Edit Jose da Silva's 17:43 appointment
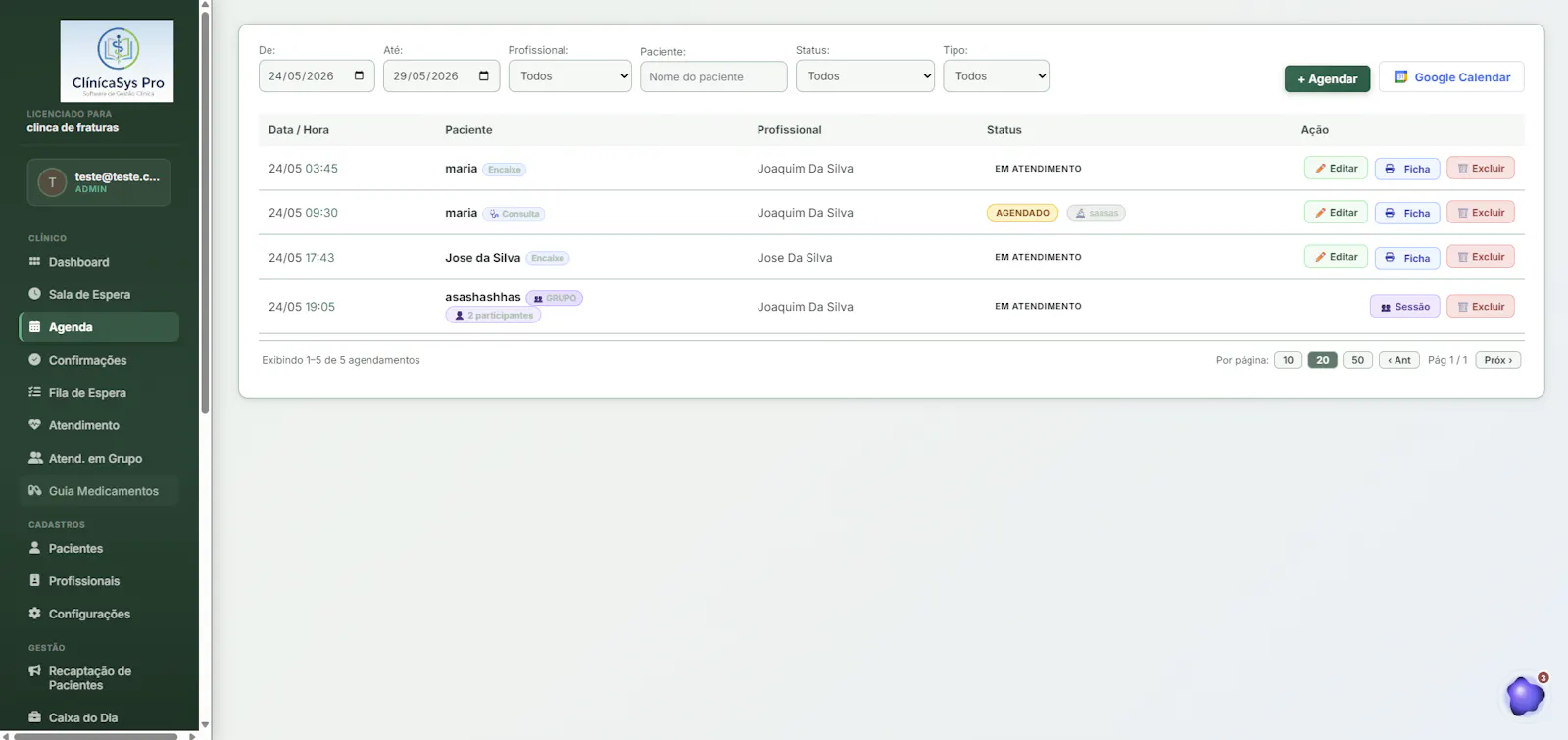The image size is (1568, 740). point(1336,257)
